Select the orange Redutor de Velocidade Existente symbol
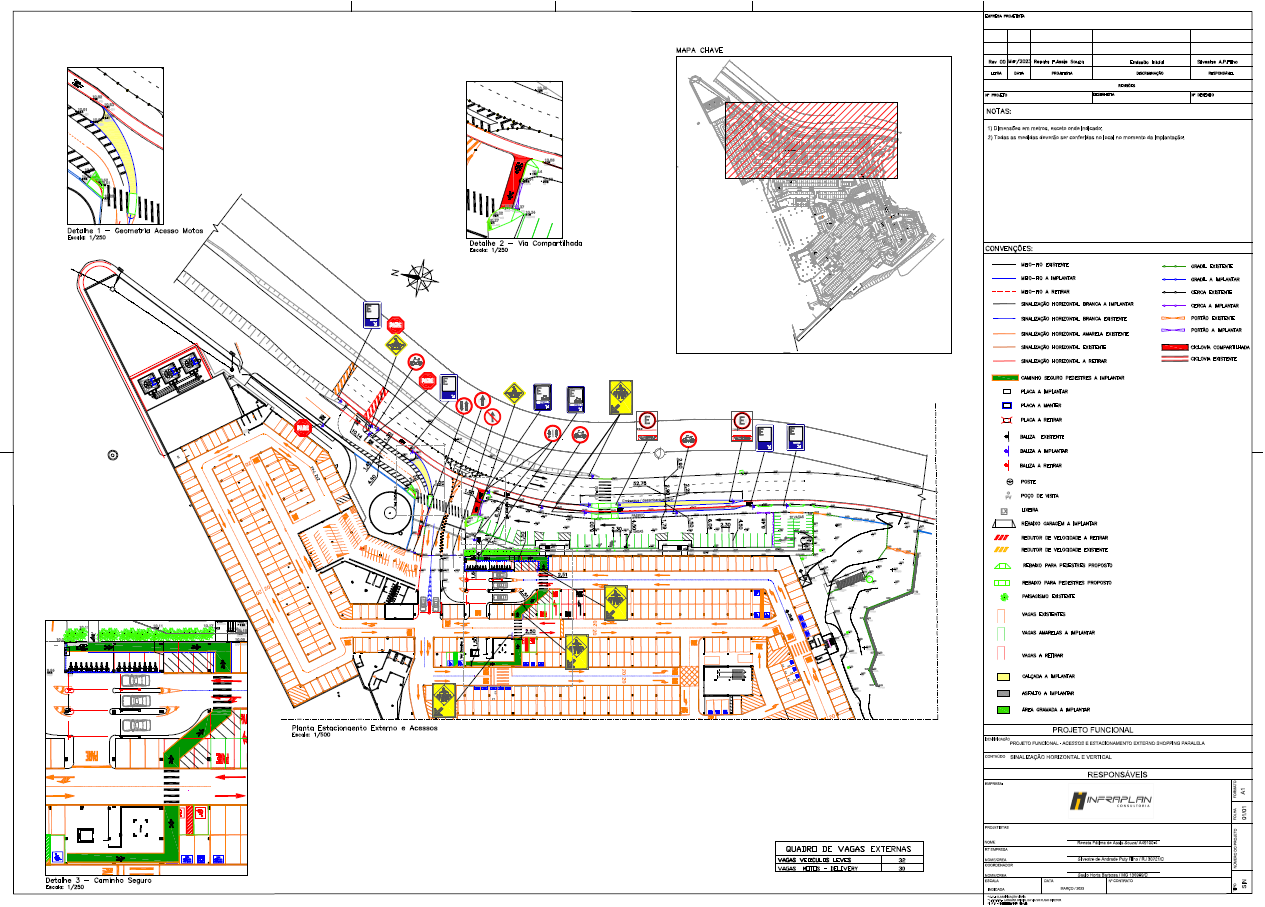This screenshot has width=1265, height=907. (x=1000, y=549)
